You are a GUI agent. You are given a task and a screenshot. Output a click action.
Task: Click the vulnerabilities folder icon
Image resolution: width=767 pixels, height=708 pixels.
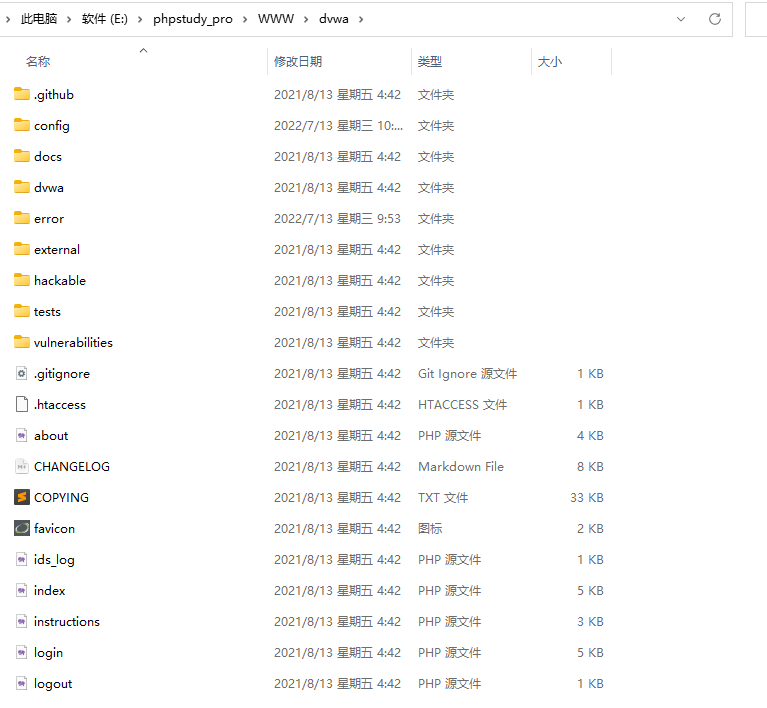coord(22,342)
